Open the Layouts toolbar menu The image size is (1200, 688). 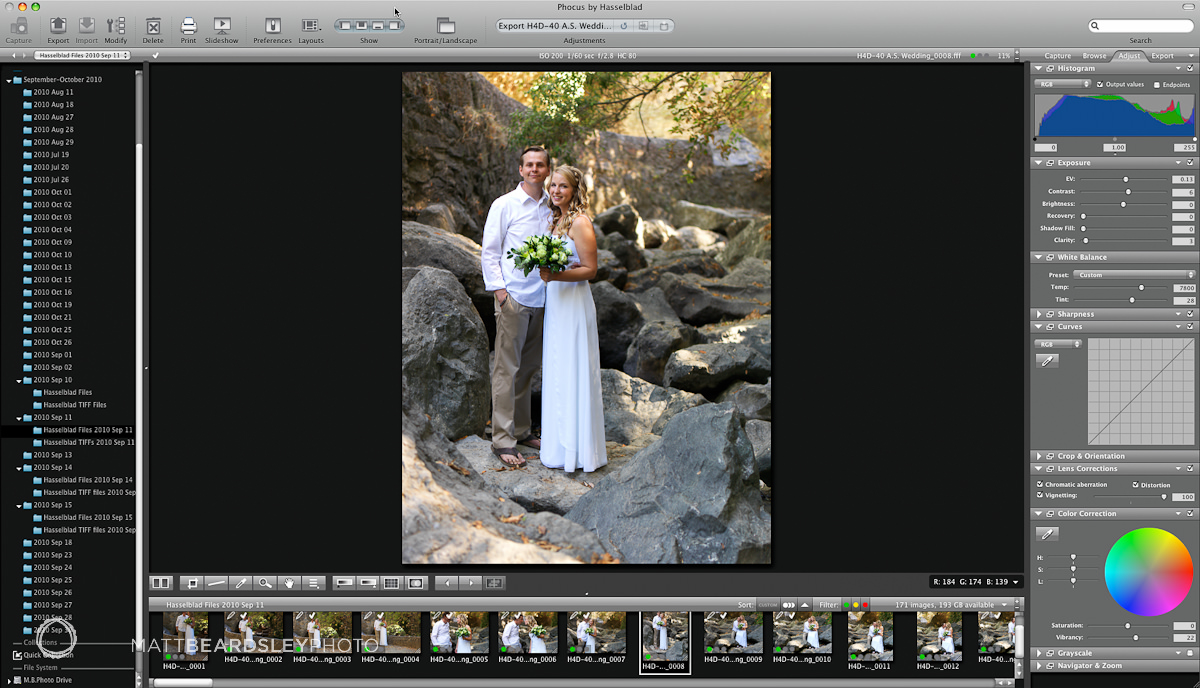tap(311, 26)
